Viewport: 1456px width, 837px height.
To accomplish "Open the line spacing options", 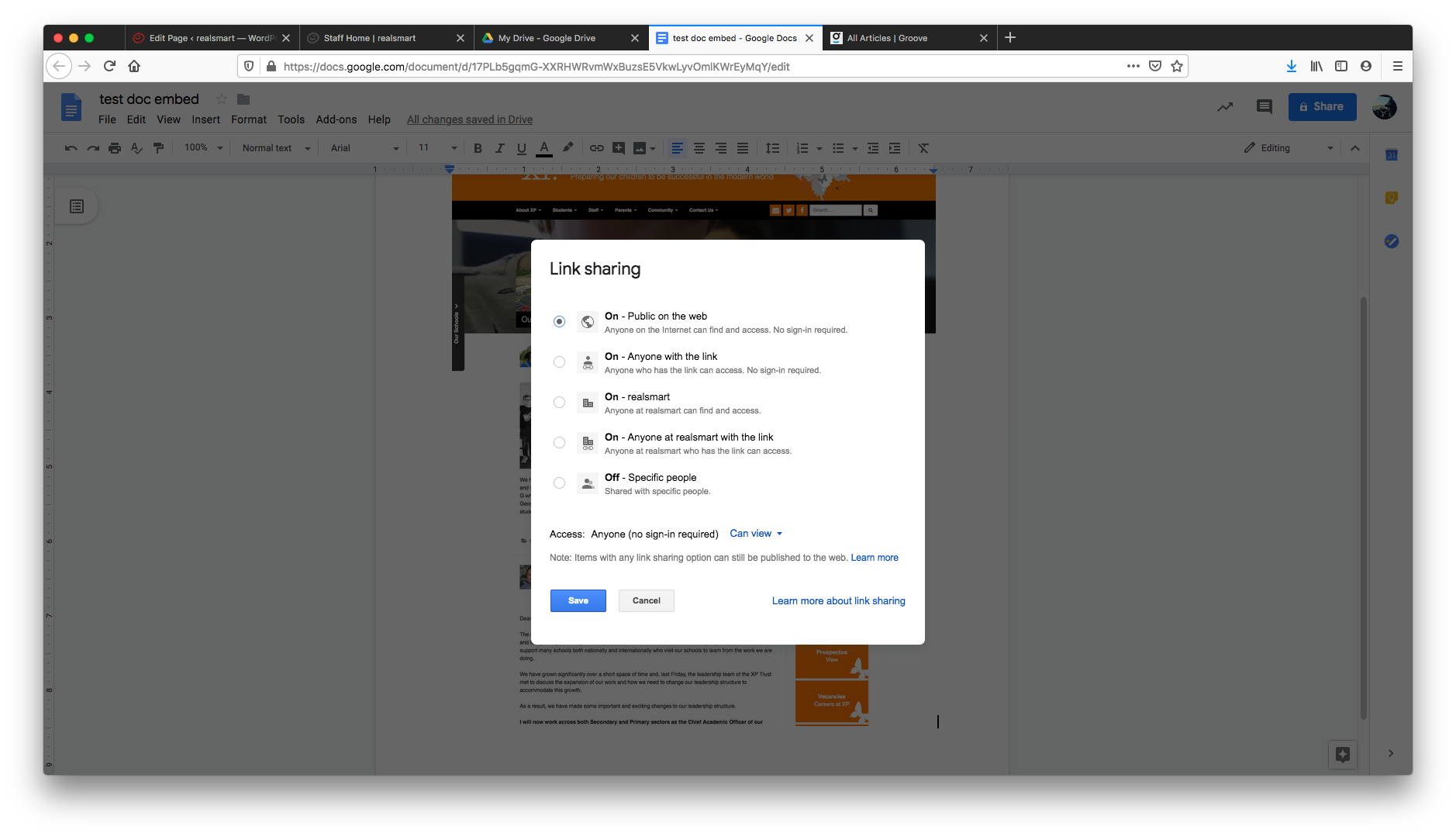I will click(772, 148).
